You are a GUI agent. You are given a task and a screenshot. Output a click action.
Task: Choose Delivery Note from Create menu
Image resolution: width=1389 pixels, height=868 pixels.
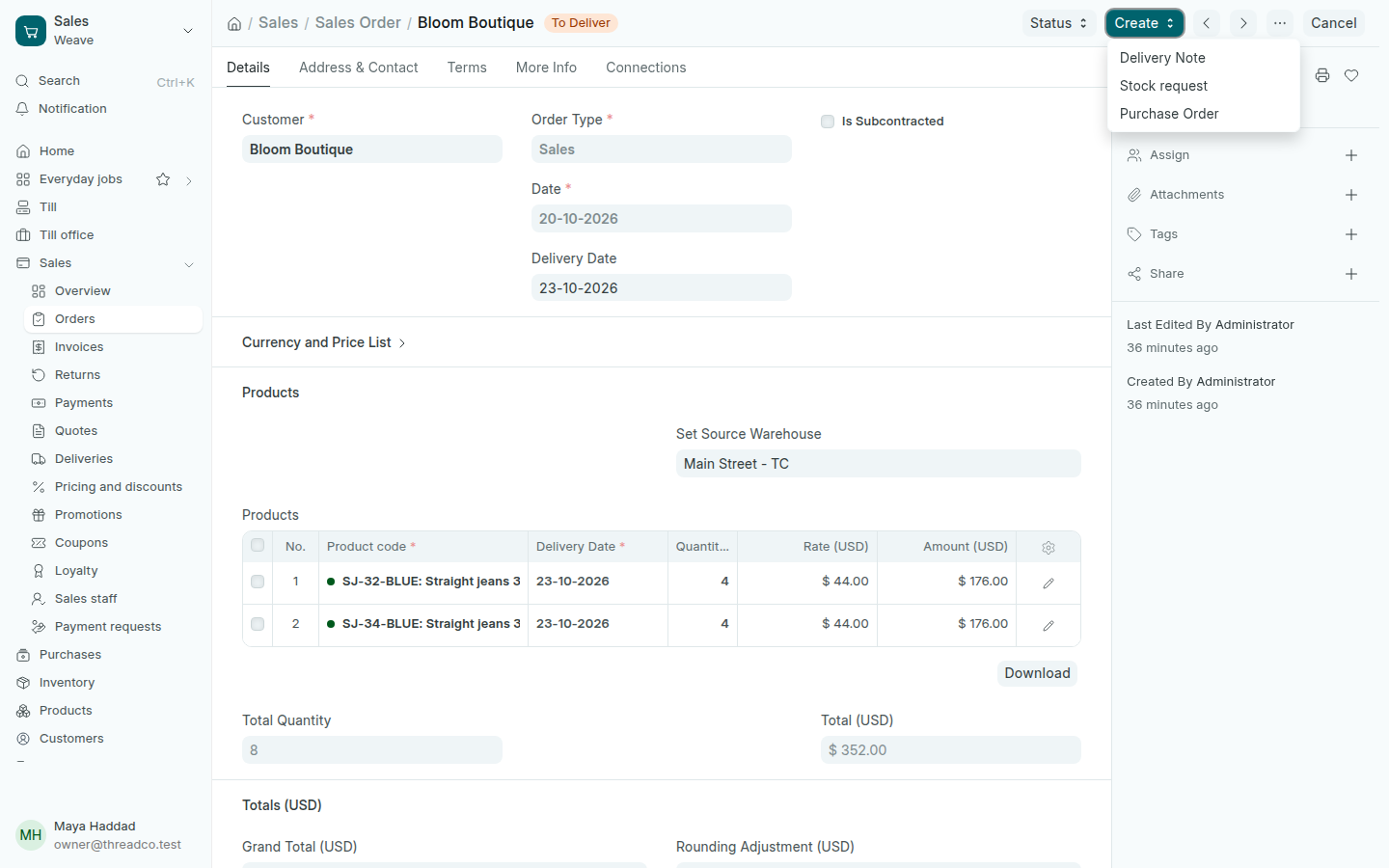pyautogui.click(x=1162, y=58)
